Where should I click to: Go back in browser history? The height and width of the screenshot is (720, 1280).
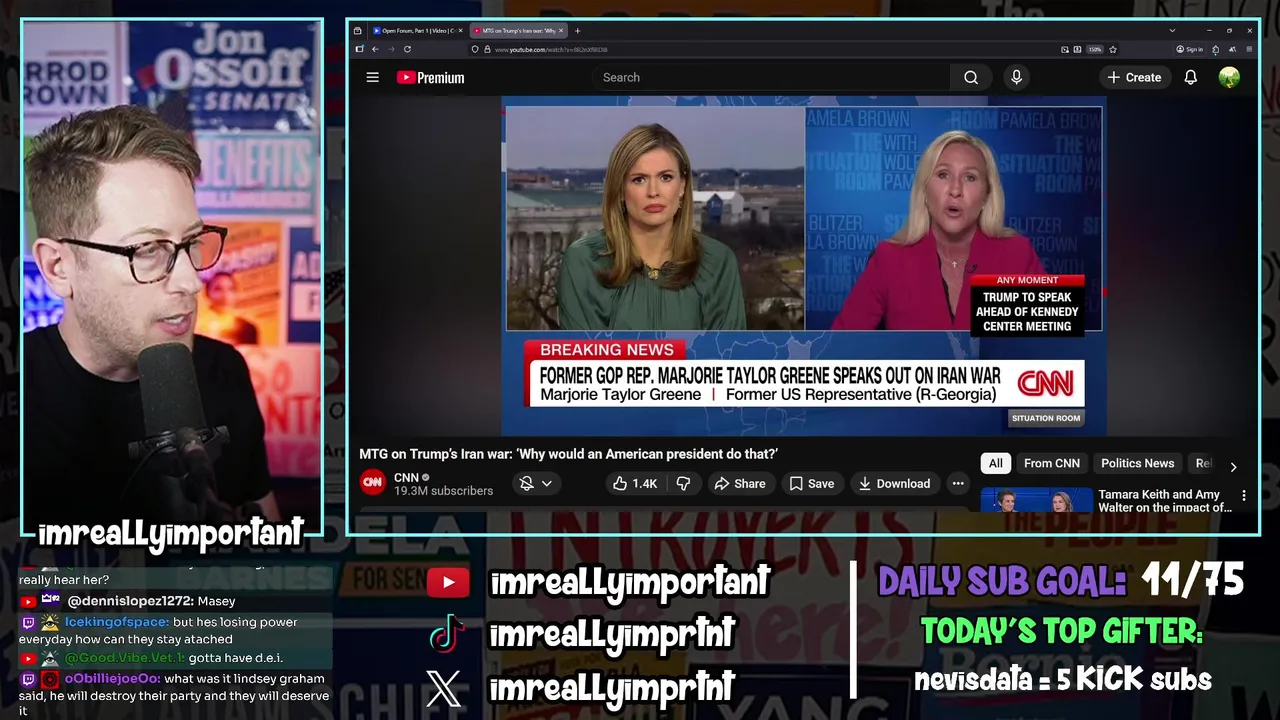(375, 49)
